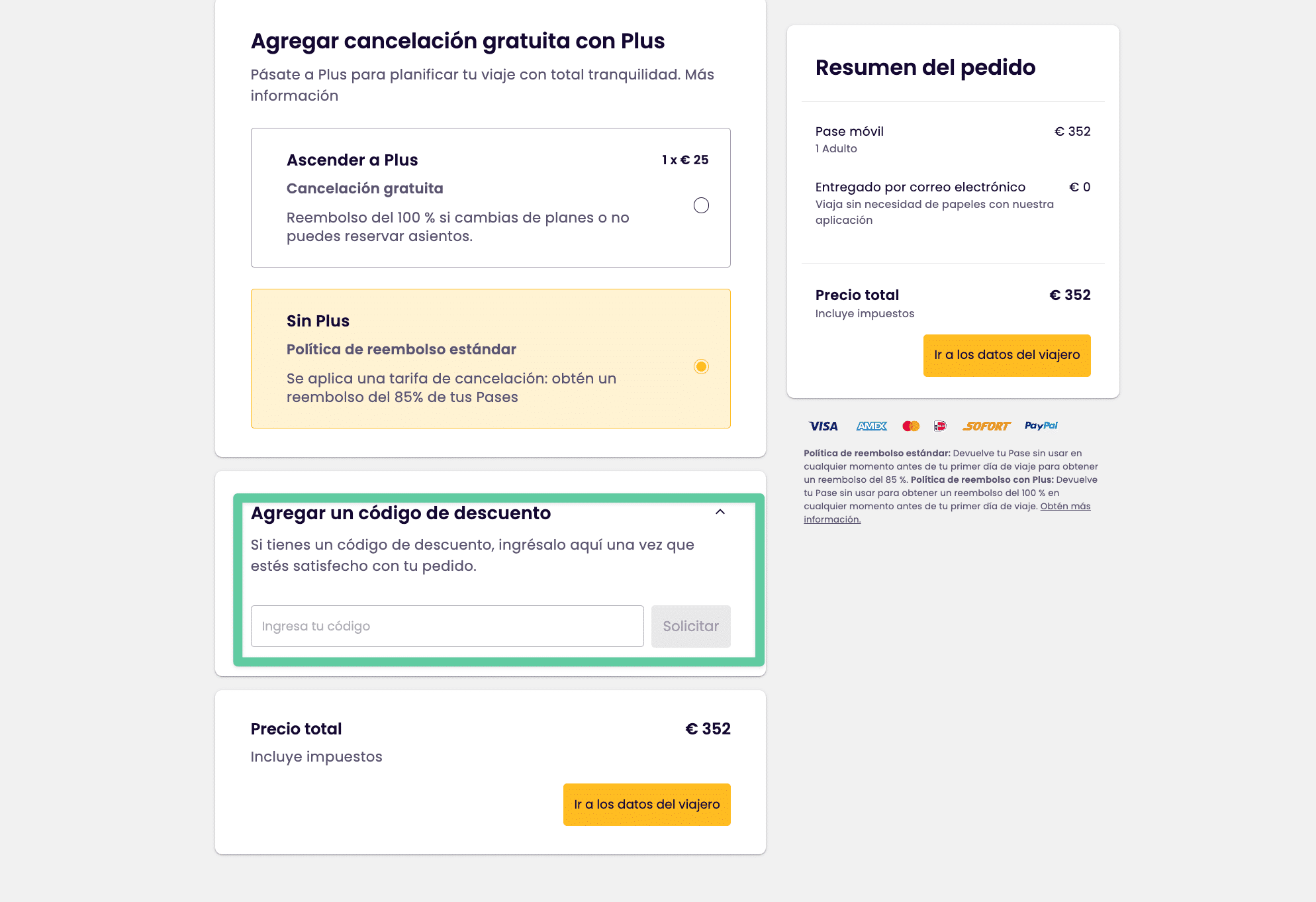Open the Más información link under Plus heading
This screenshot has width=1316, height=902.
294,95
